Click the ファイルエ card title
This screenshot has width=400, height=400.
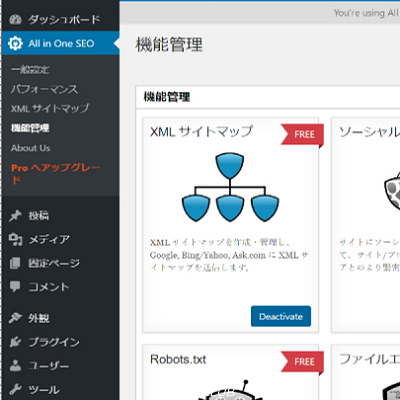(x=369, y=359)
